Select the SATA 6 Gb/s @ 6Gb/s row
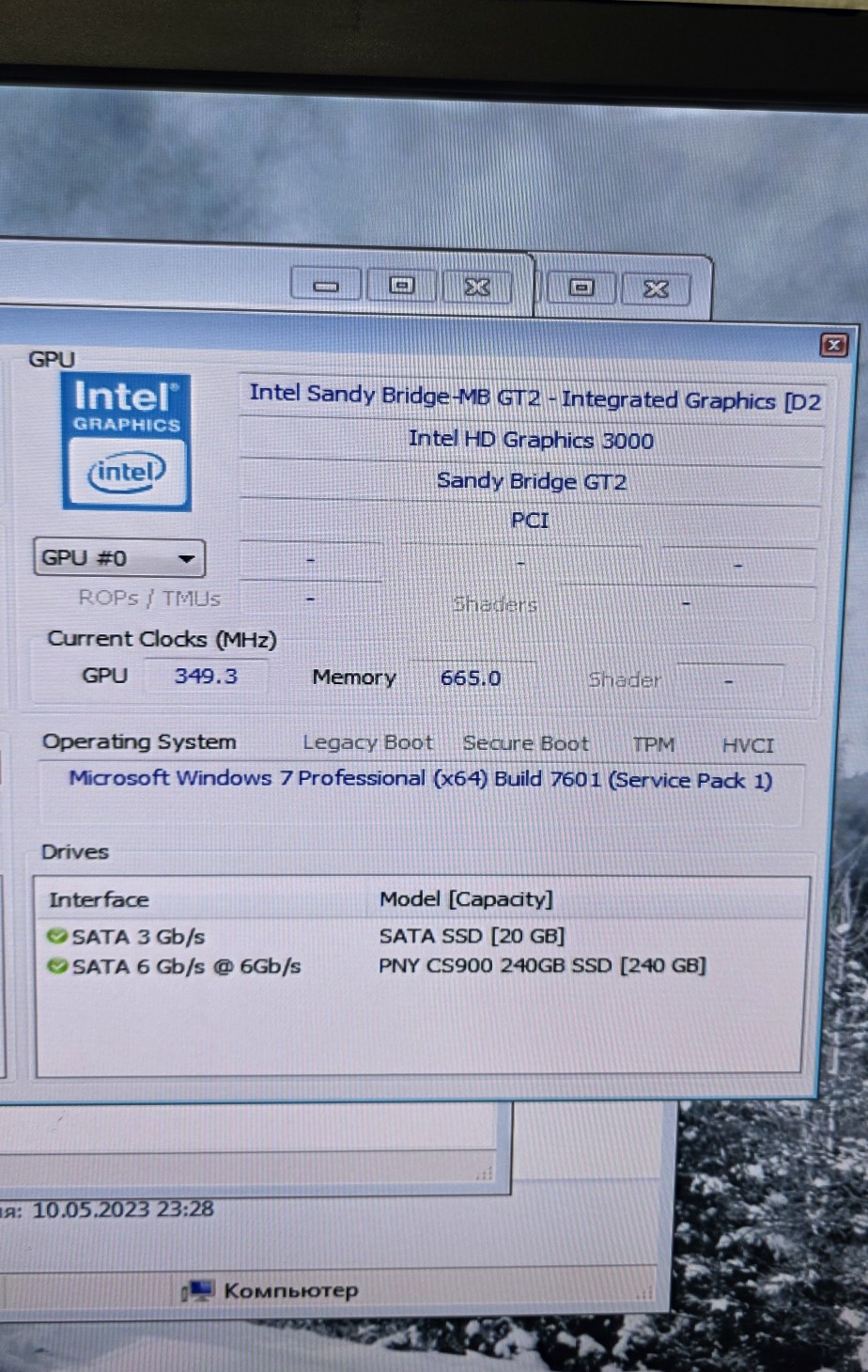The width and height of the screenshot is (868, 1372). pyautogui.click(x=421, y=965)
